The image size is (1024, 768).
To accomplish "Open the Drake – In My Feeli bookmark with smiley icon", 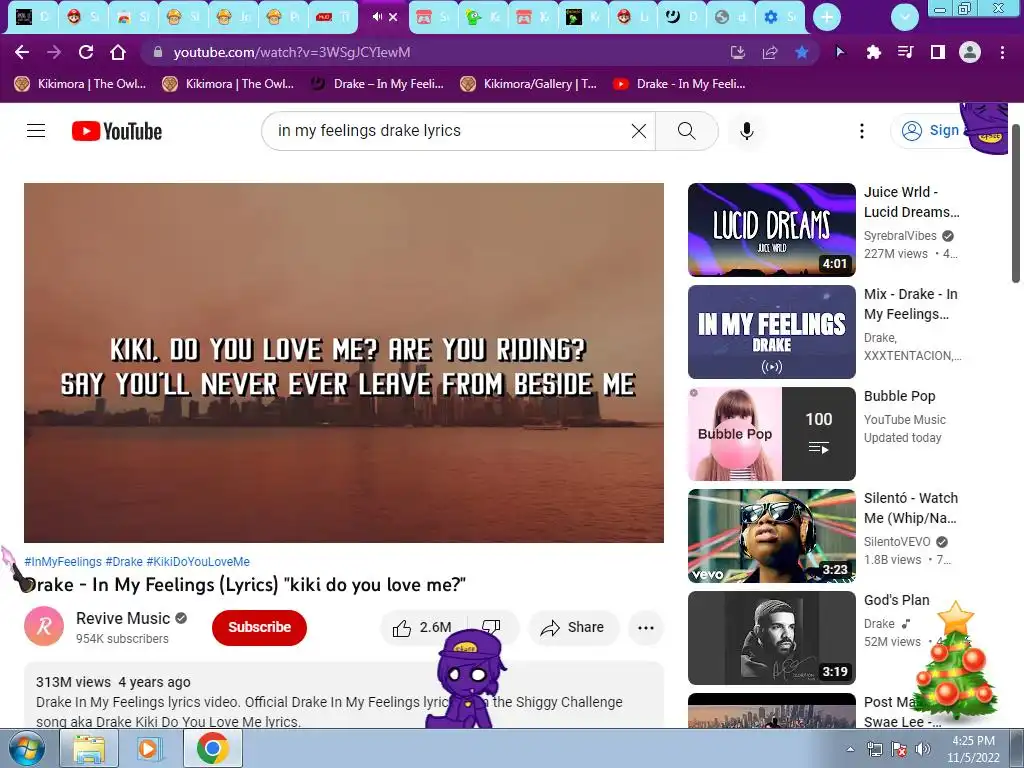I will [377, 84].
